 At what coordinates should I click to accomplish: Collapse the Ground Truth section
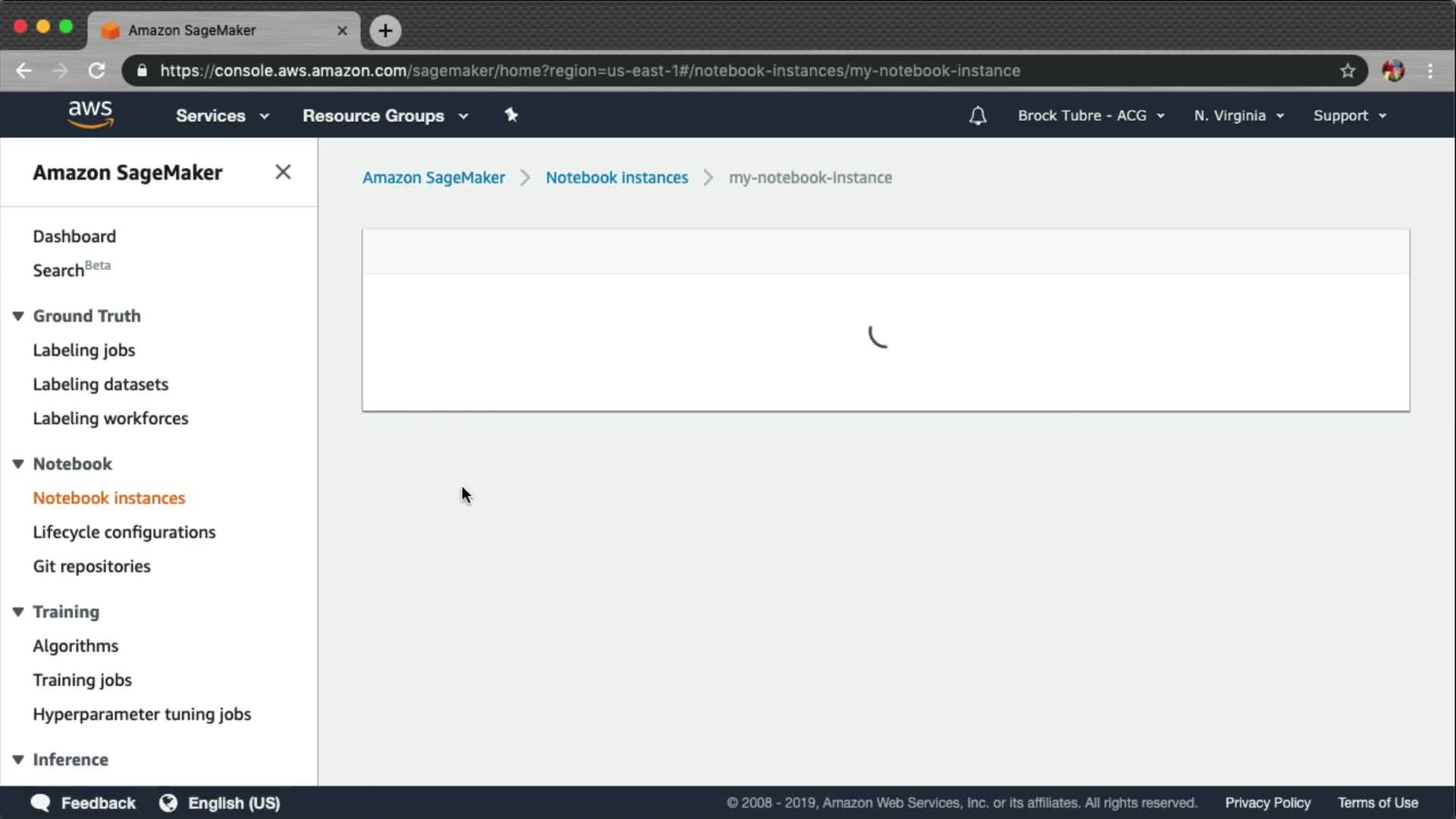click(x=18, y=316)
